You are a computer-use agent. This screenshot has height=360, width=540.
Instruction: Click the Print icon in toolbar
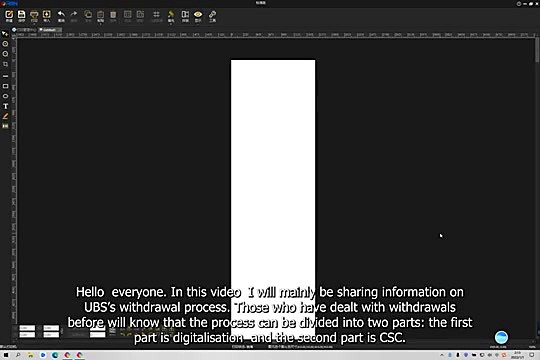pos(34,15)
